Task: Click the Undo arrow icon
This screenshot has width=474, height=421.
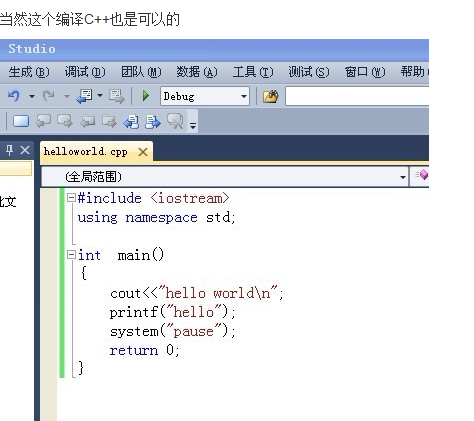Action: point(14,96)
